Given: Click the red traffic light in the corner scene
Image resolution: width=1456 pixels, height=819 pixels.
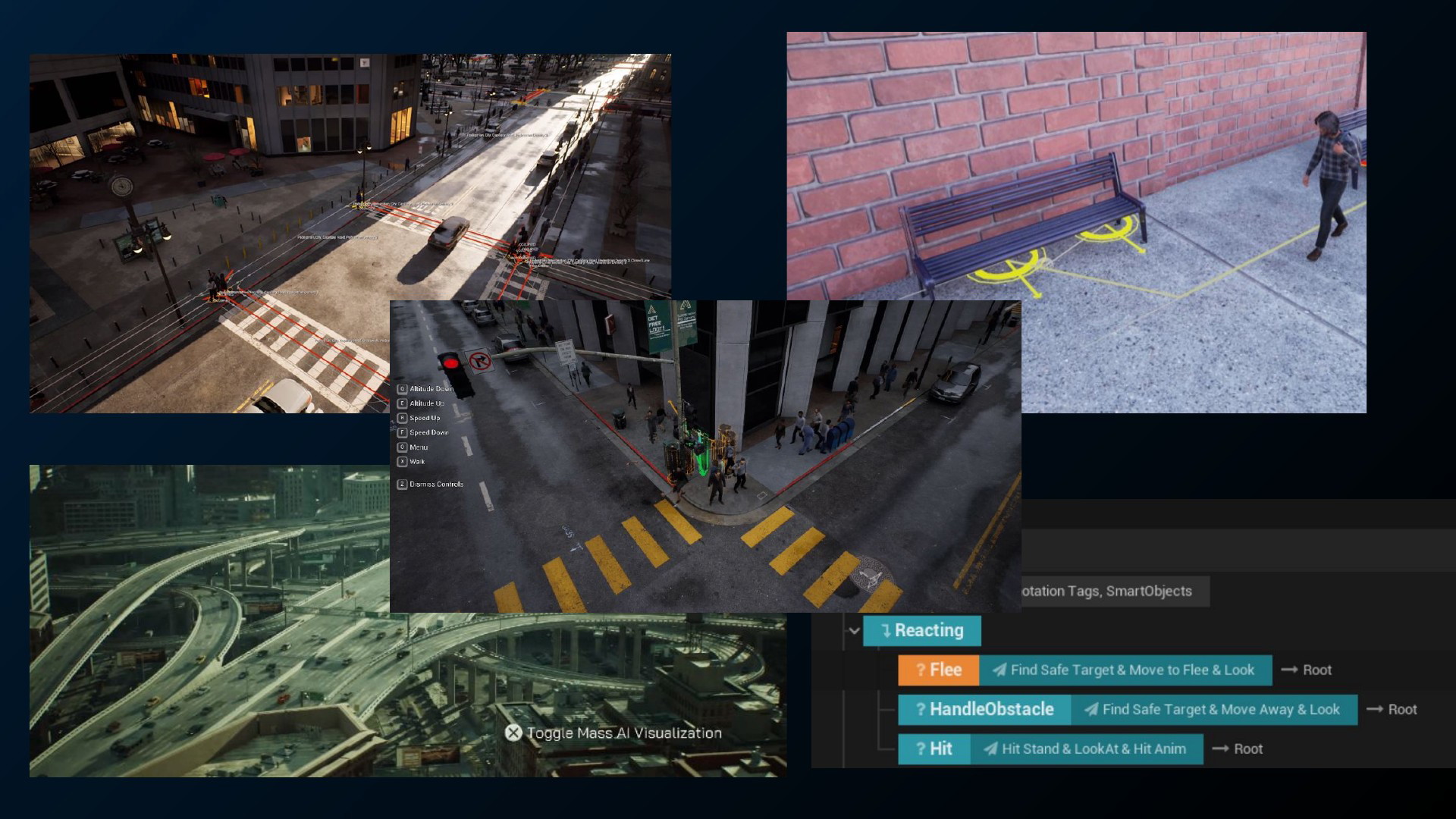Looking at the screenshot, I should (451, 363).
